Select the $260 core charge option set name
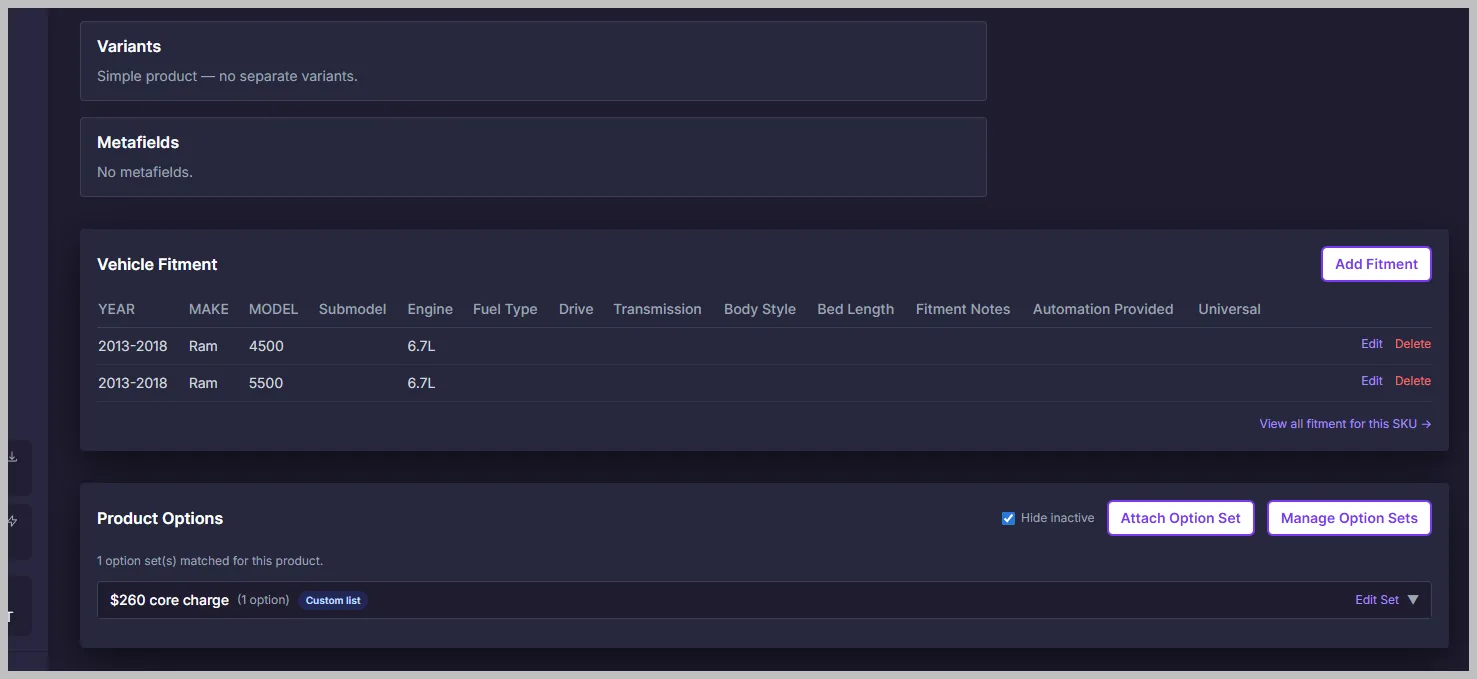The width and height of the screenshot is (1477, 679). [x=170, y=600]
